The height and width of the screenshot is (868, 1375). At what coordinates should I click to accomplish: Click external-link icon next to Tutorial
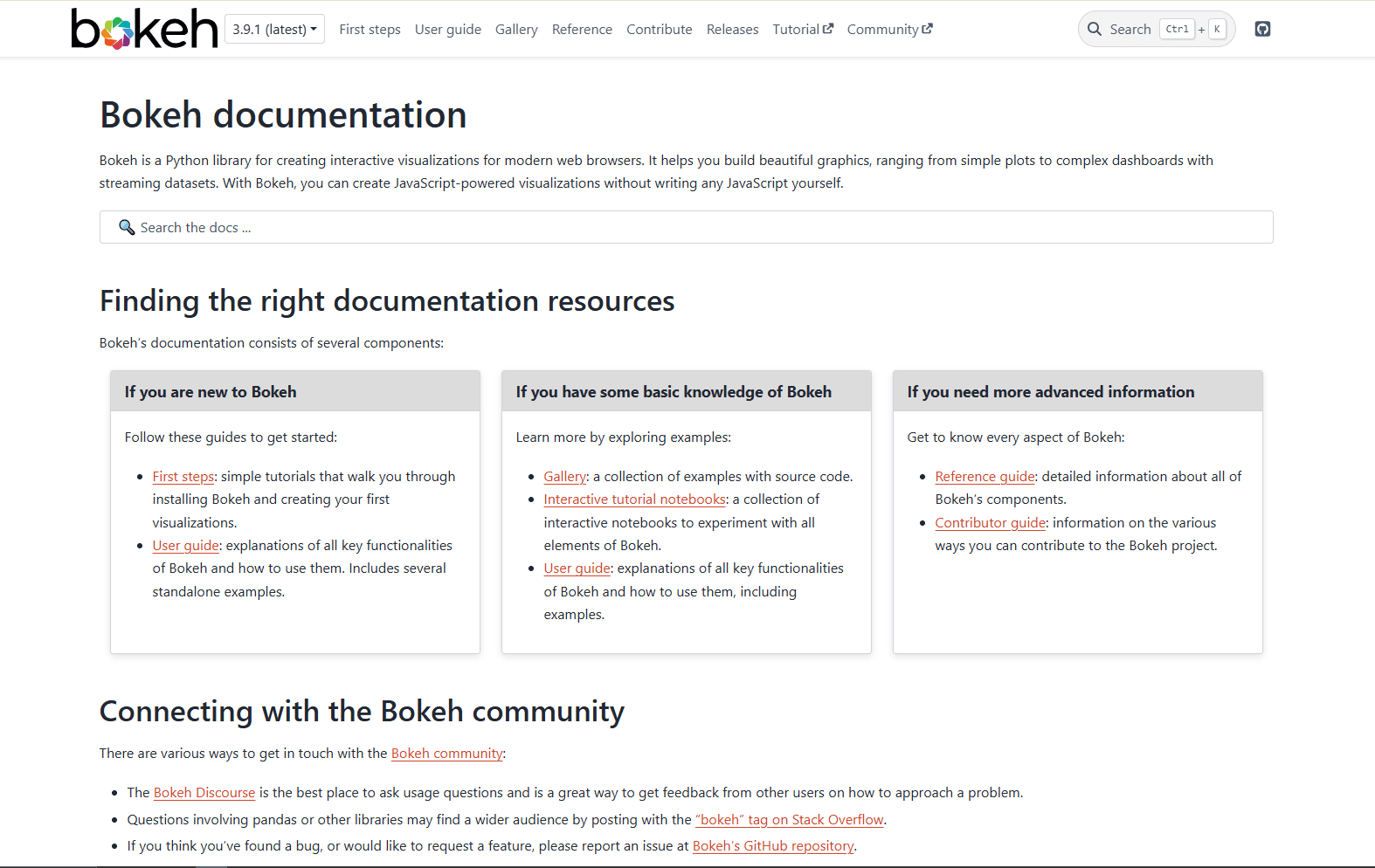point(828,29)
